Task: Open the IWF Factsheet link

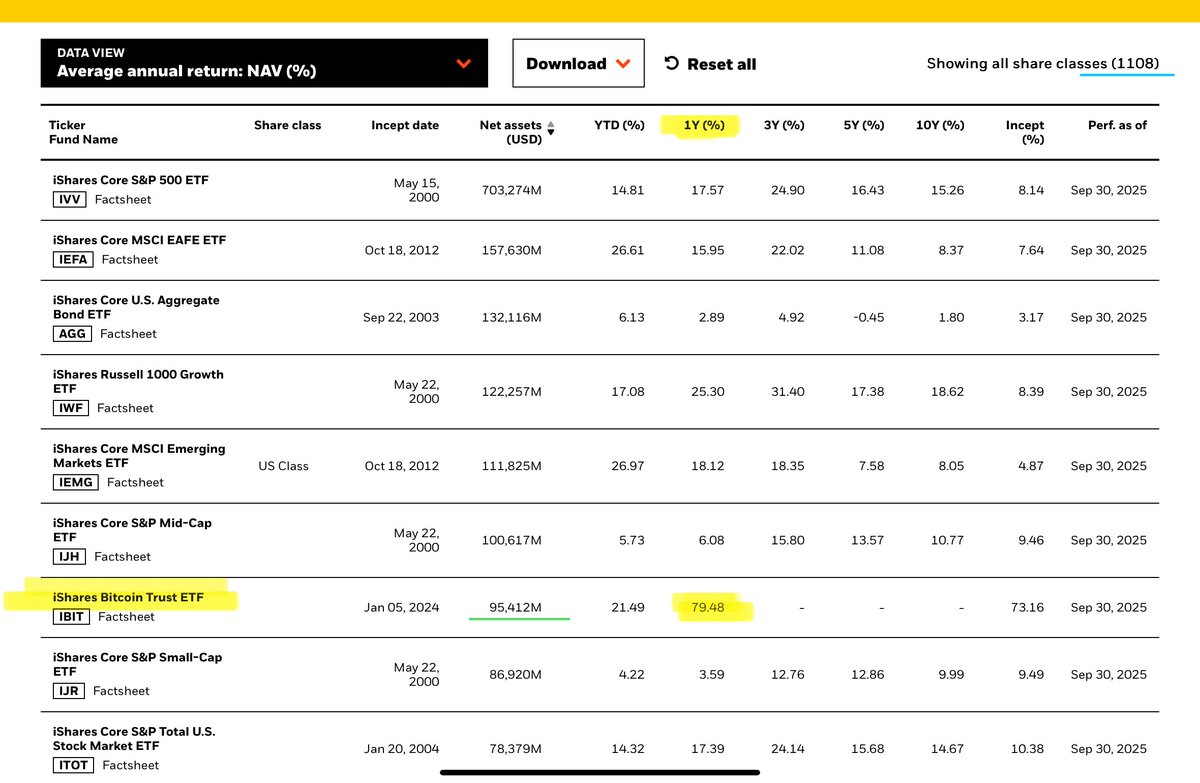Action: point(126,407)
